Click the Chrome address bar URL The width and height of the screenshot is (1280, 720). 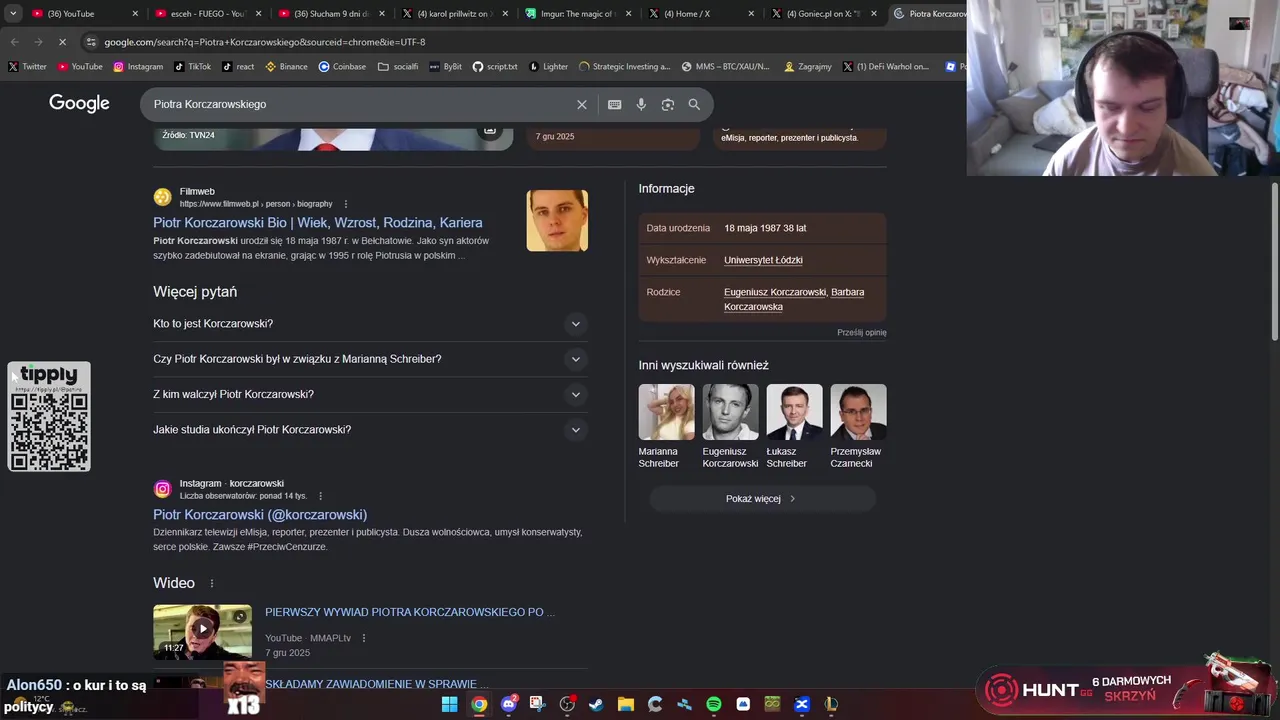(x=265, y=42)
